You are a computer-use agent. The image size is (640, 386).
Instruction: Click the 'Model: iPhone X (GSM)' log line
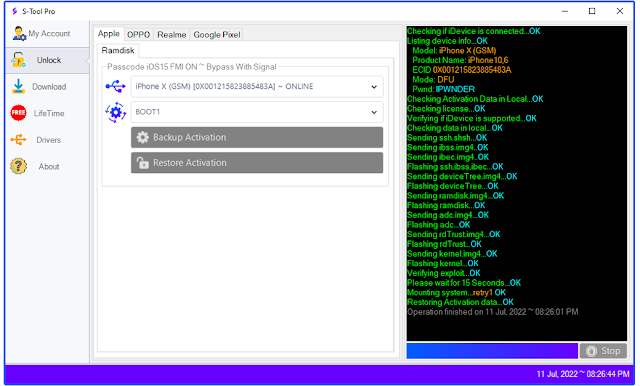pos(454,50)
